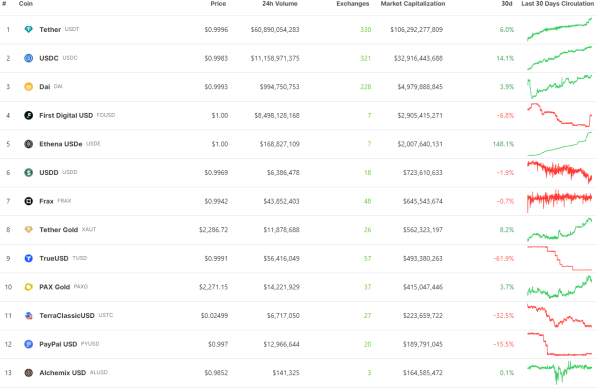The image size is (600, 388).
Task: Click TerraClassicUSD price $0.02499
Action: click(214, 316)
